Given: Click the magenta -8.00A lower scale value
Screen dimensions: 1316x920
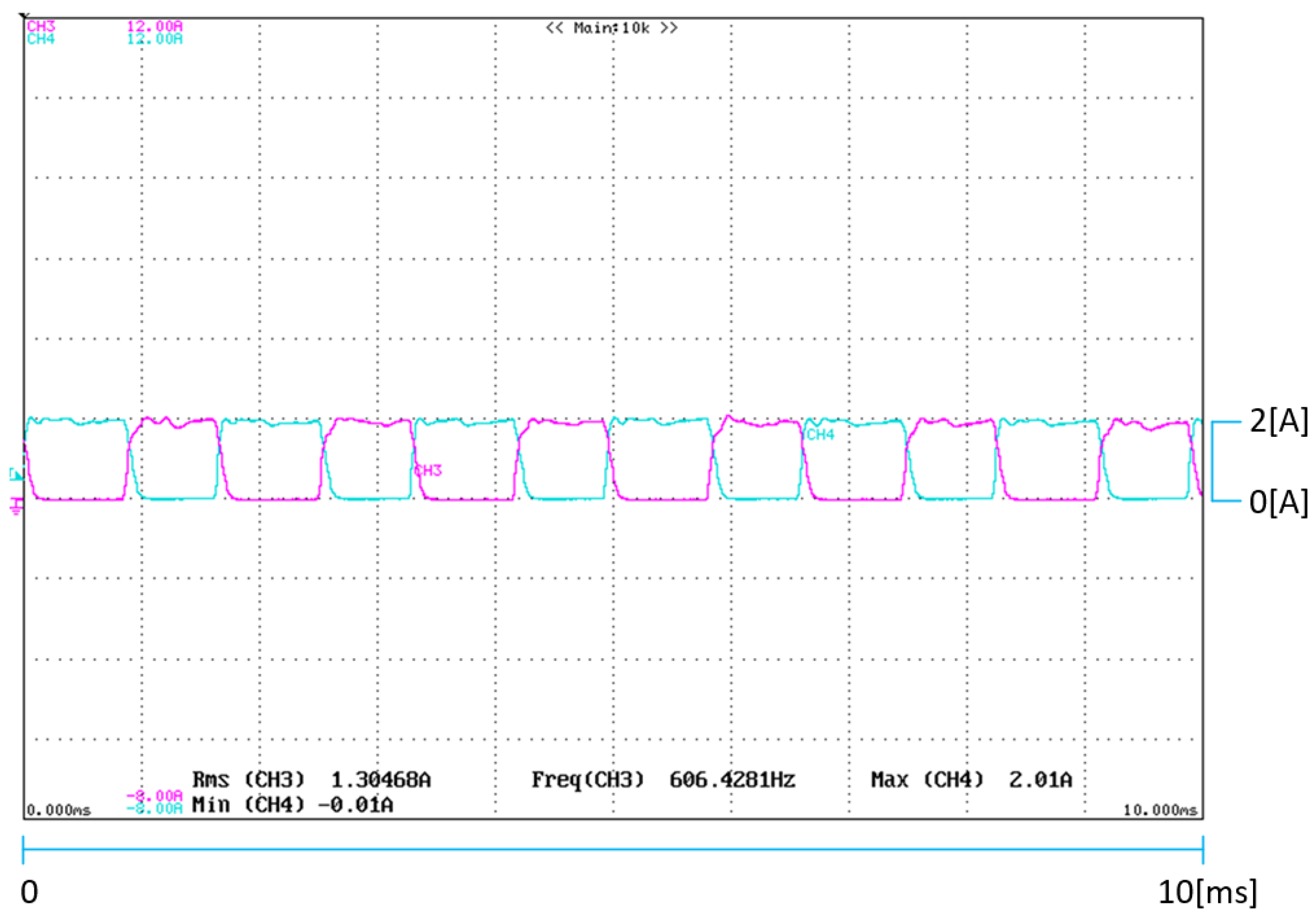Looking at the screenshot, I should pyautogui.click(x=154, y=796).
